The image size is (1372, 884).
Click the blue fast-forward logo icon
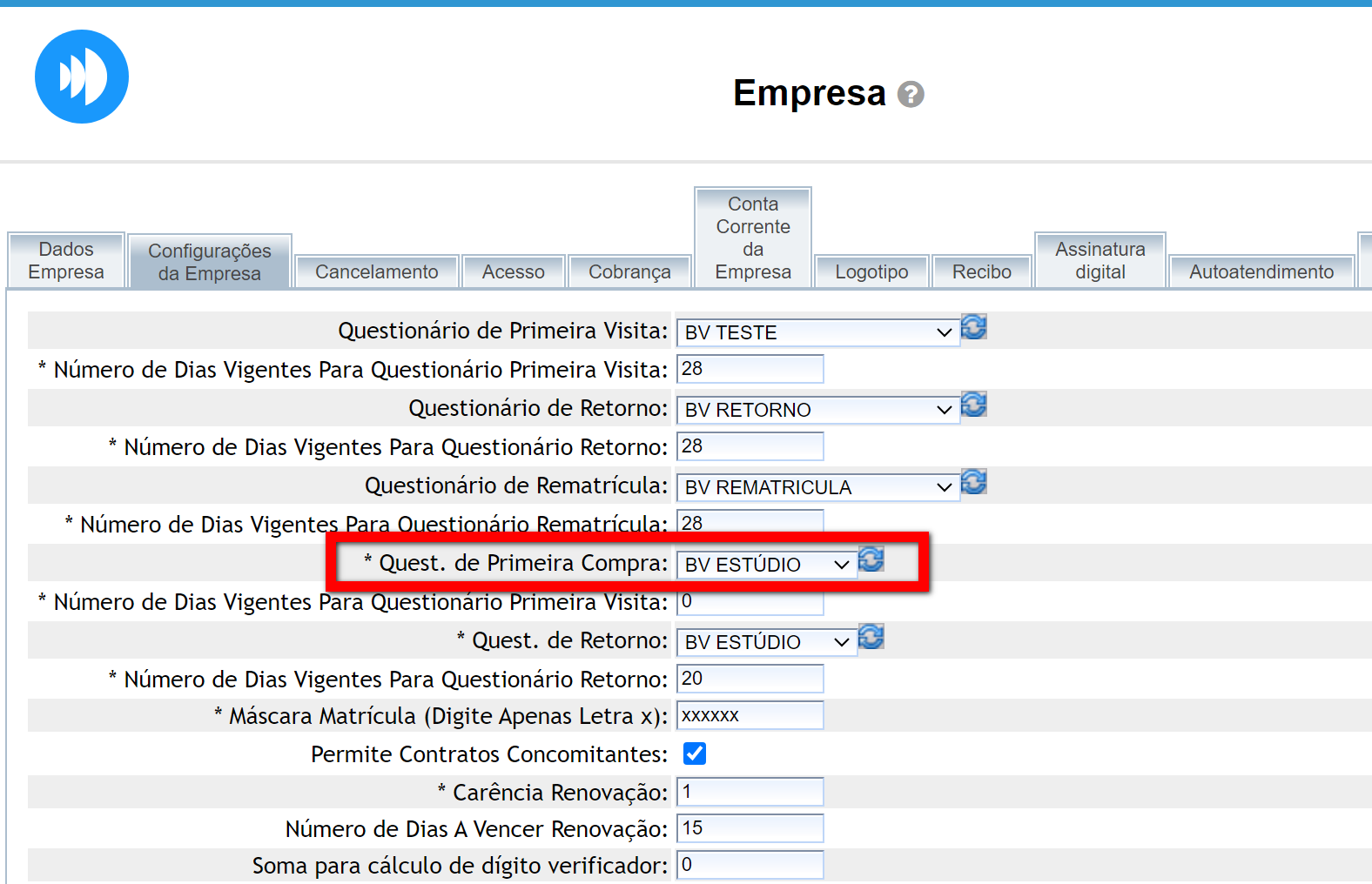(x=82, y=77)
